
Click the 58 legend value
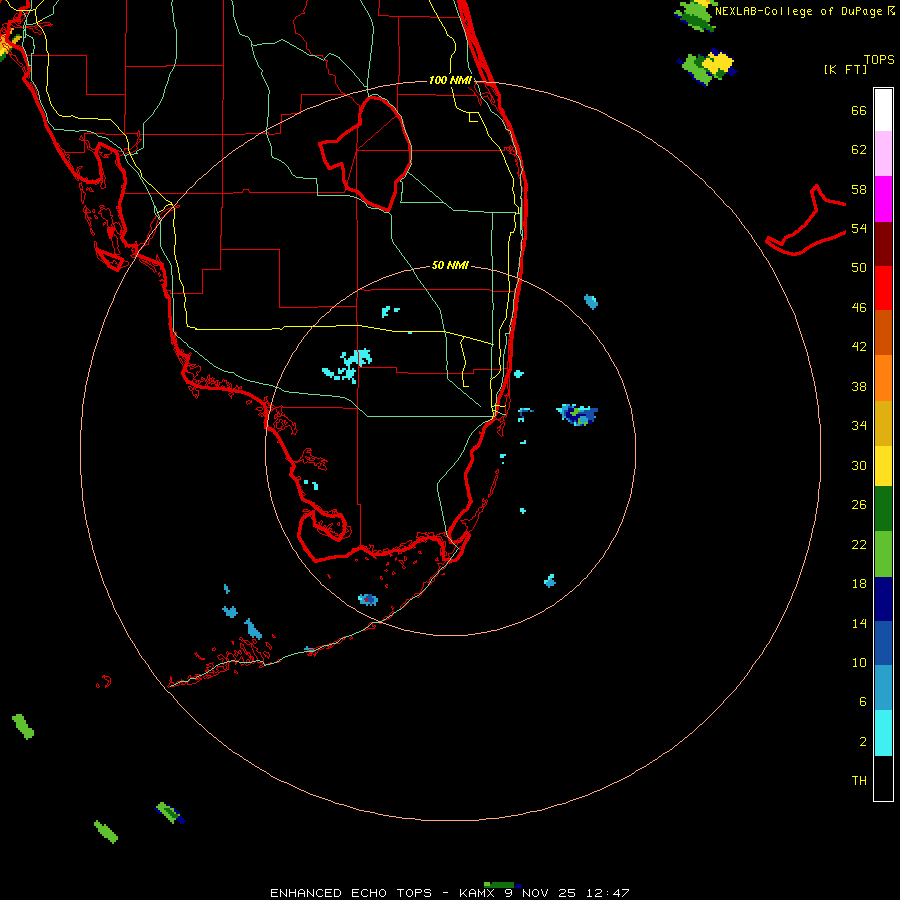click(x=859, y=189)
